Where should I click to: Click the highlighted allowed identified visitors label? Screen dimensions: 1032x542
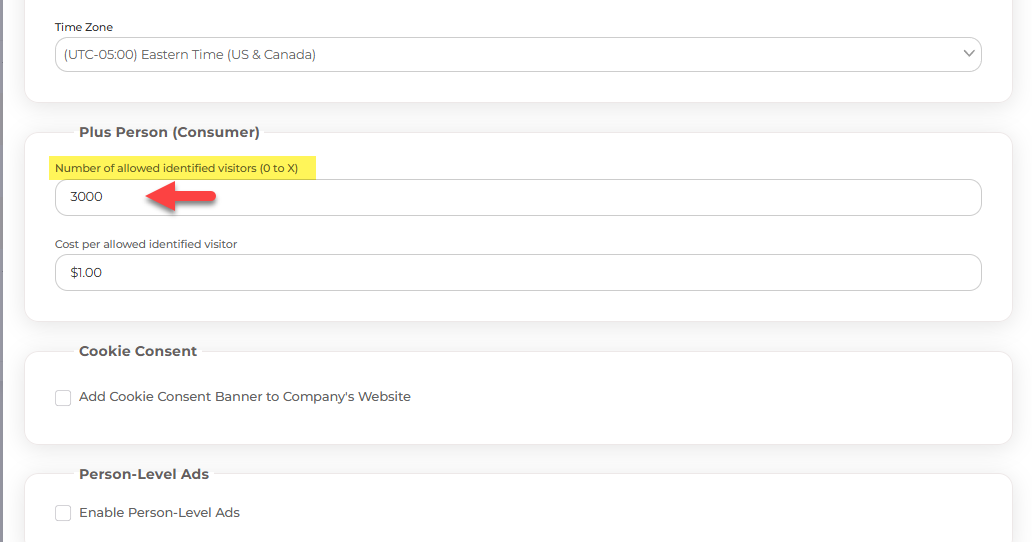[x=176, y=168]
